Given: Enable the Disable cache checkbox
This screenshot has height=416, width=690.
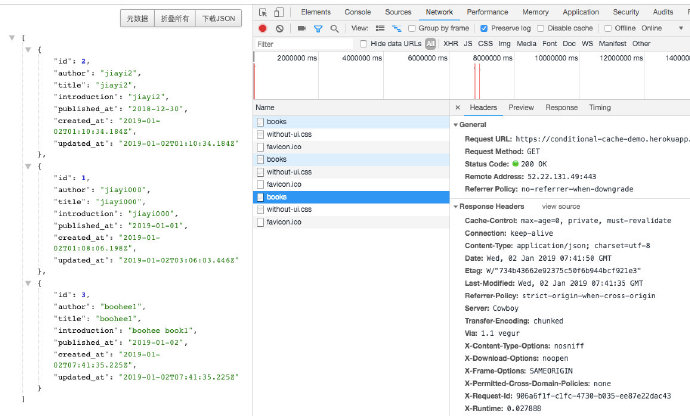Looking at the screenshot, I should 540,28.
